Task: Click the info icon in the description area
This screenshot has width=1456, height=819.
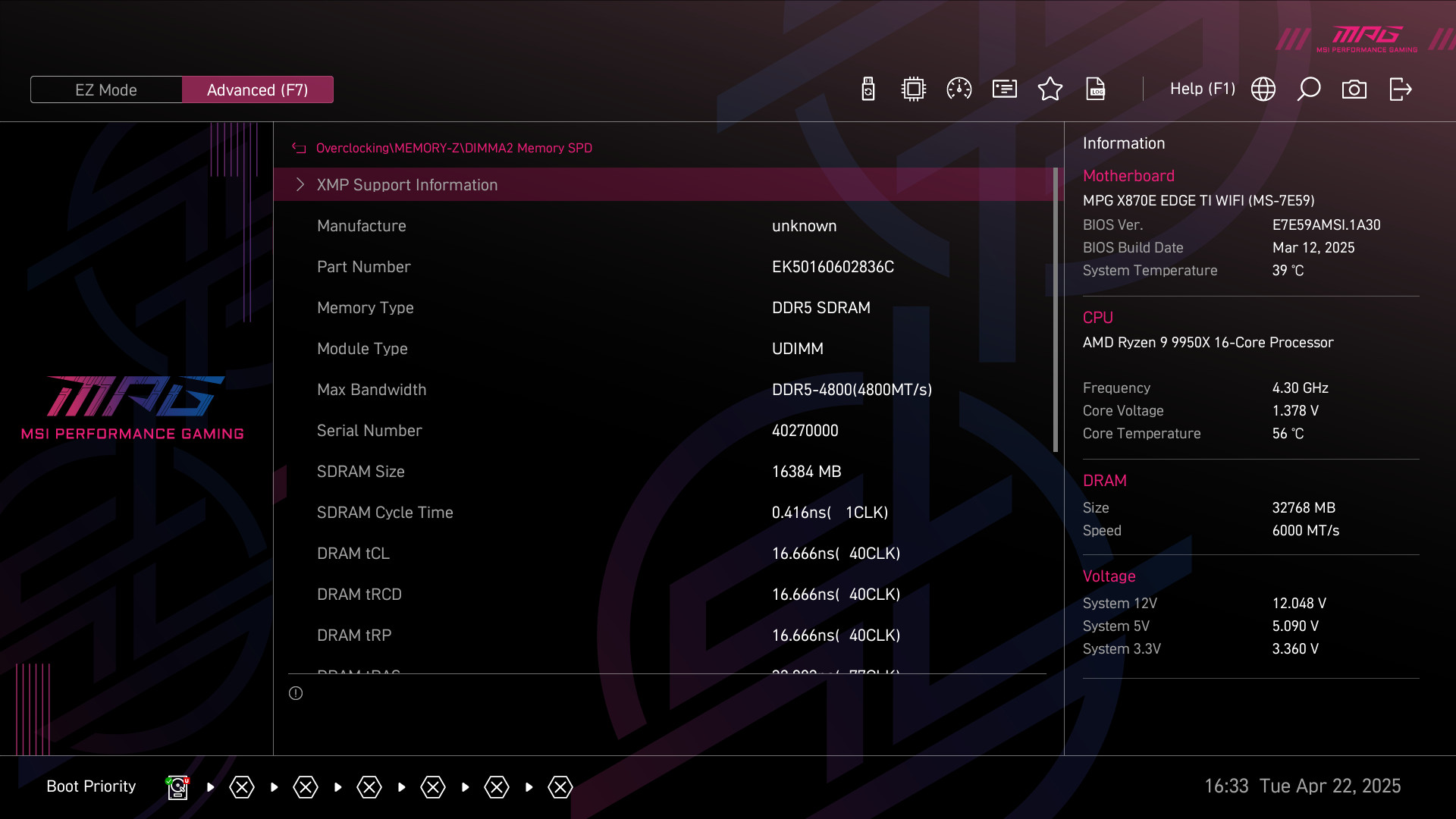Action: [x=296, y=693]
